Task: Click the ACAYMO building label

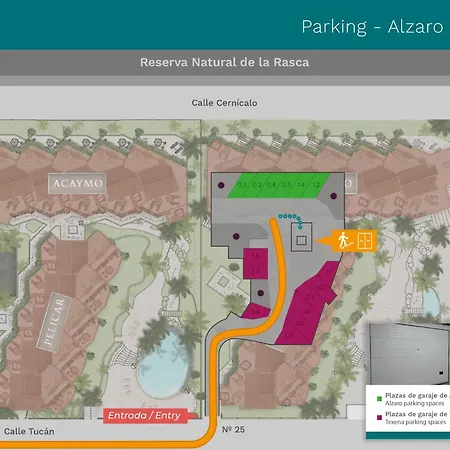Action: click(78, 183)
